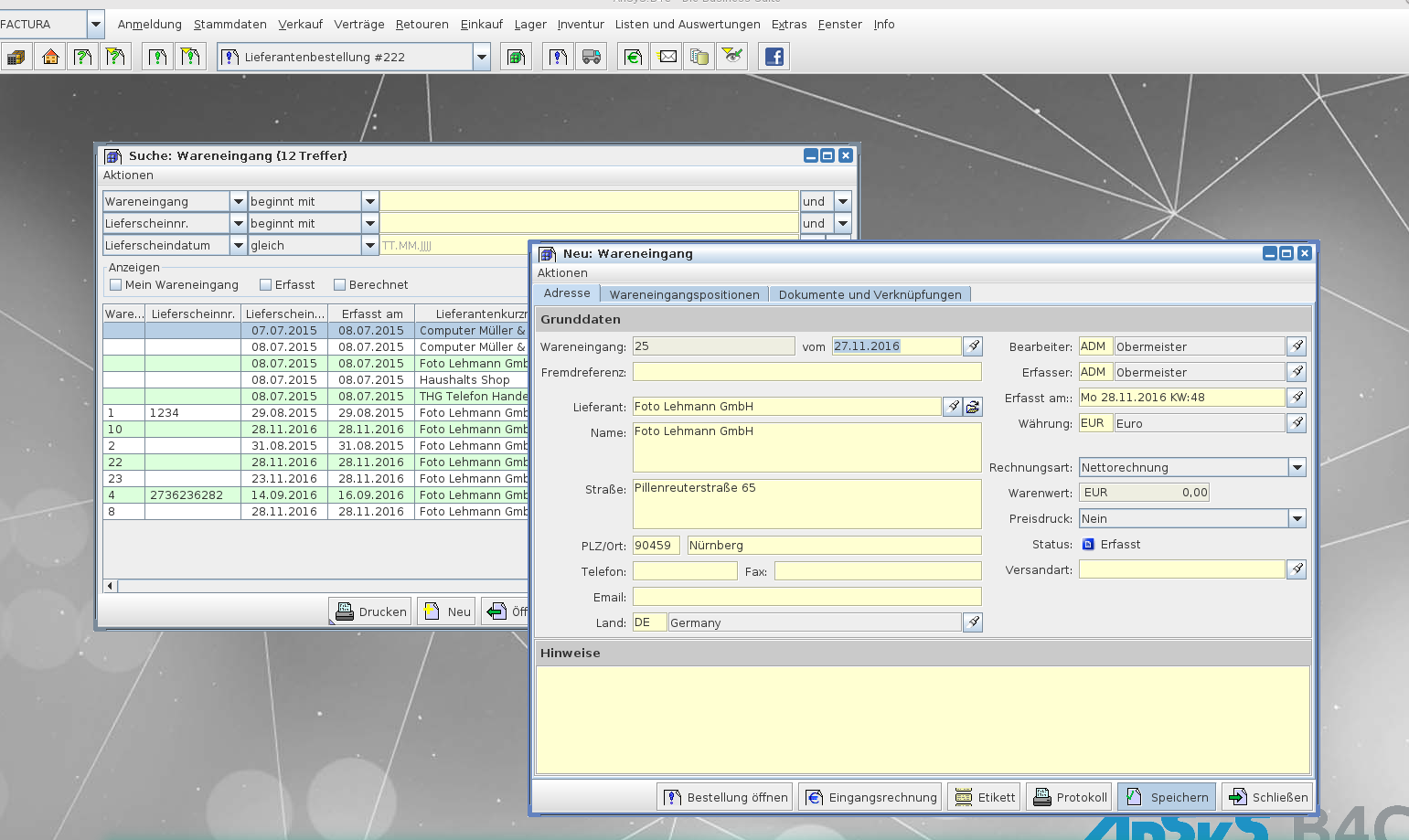
Task: Click the envelope mail toolbar icon
Action: 668,57
